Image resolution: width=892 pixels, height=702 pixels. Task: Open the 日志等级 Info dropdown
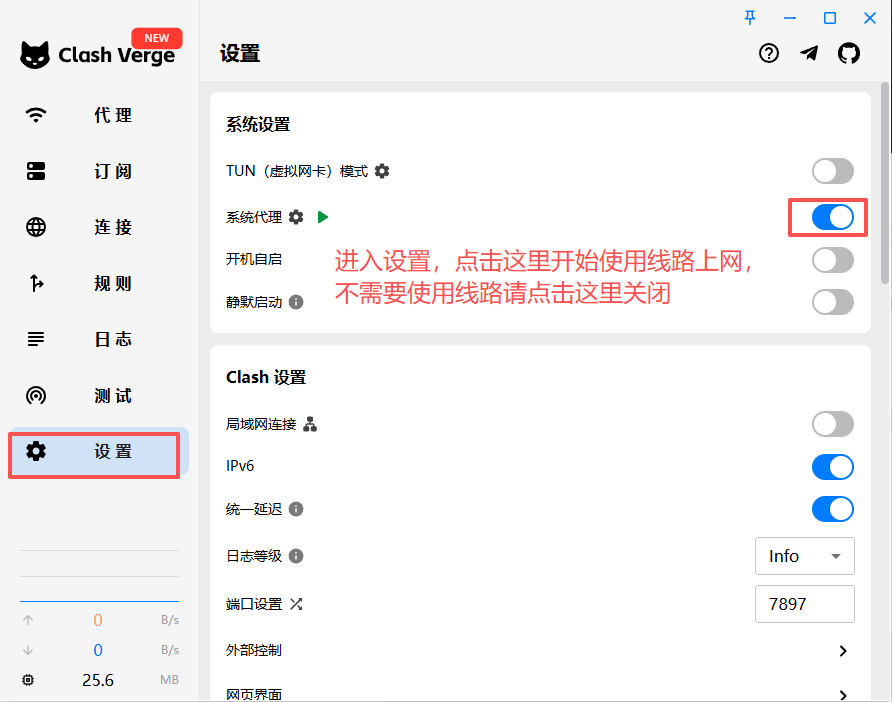pyautogui.click(x=804, y=556)
